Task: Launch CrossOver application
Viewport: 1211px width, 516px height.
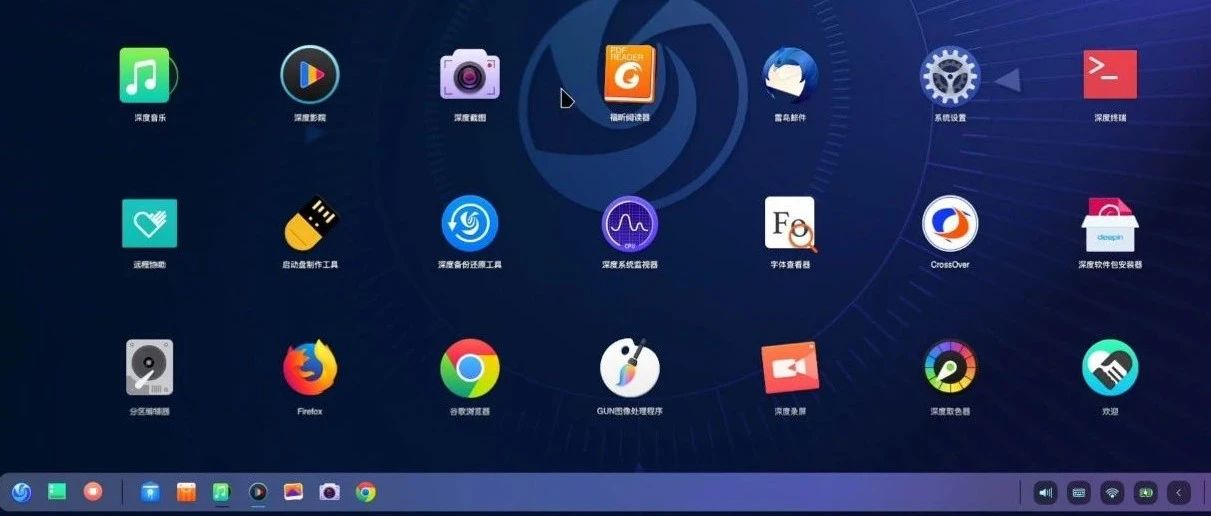Action: [950, 223]
